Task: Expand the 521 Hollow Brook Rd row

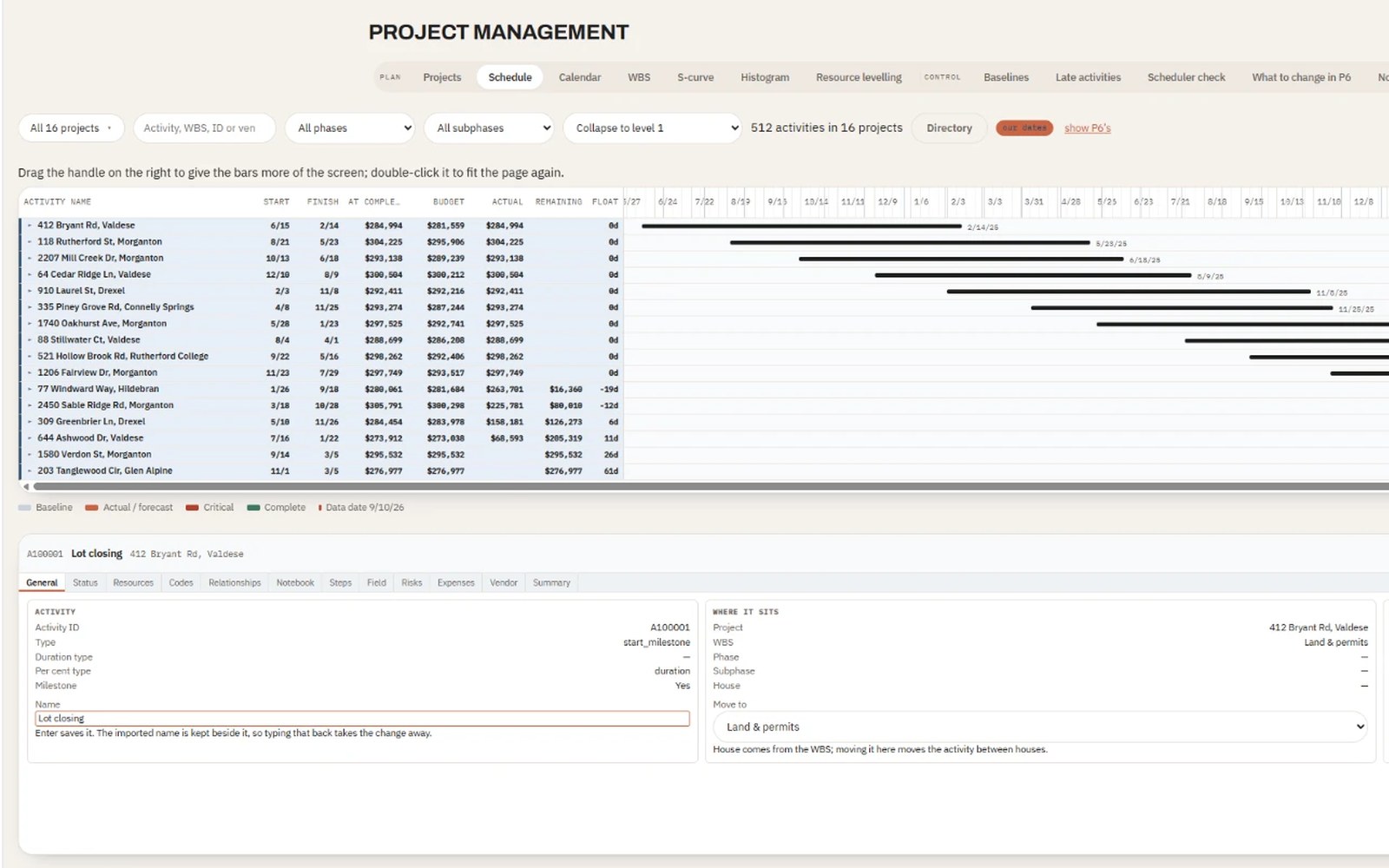Action: pyautogui.click(x=30, y=357)
